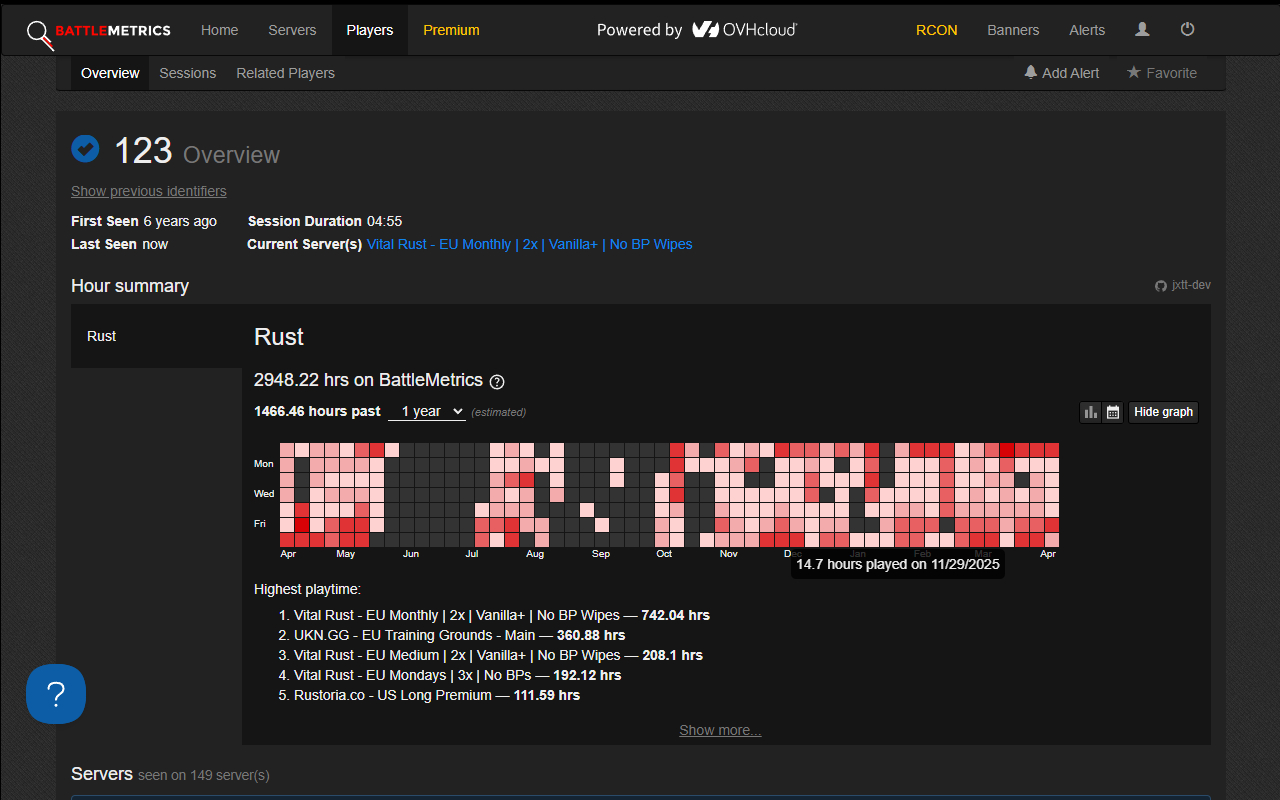Viewport: 1280px width, 800px height.
Task: Switch to bar chart graph view
Action: tap(1091, 412)
